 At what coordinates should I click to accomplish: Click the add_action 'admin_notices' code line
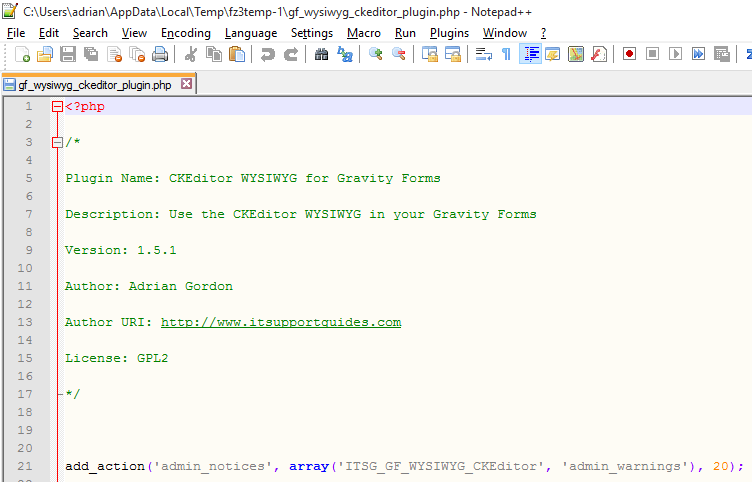point(404,466)
